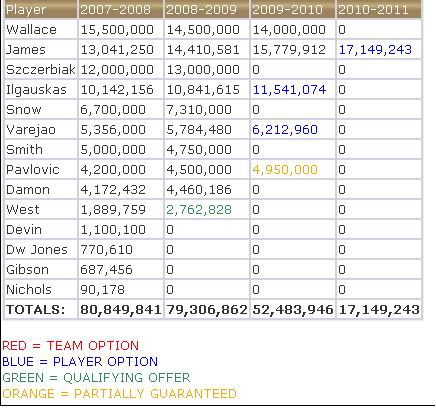
Task: Click the TOTALS row label
Action: (41, 310)
